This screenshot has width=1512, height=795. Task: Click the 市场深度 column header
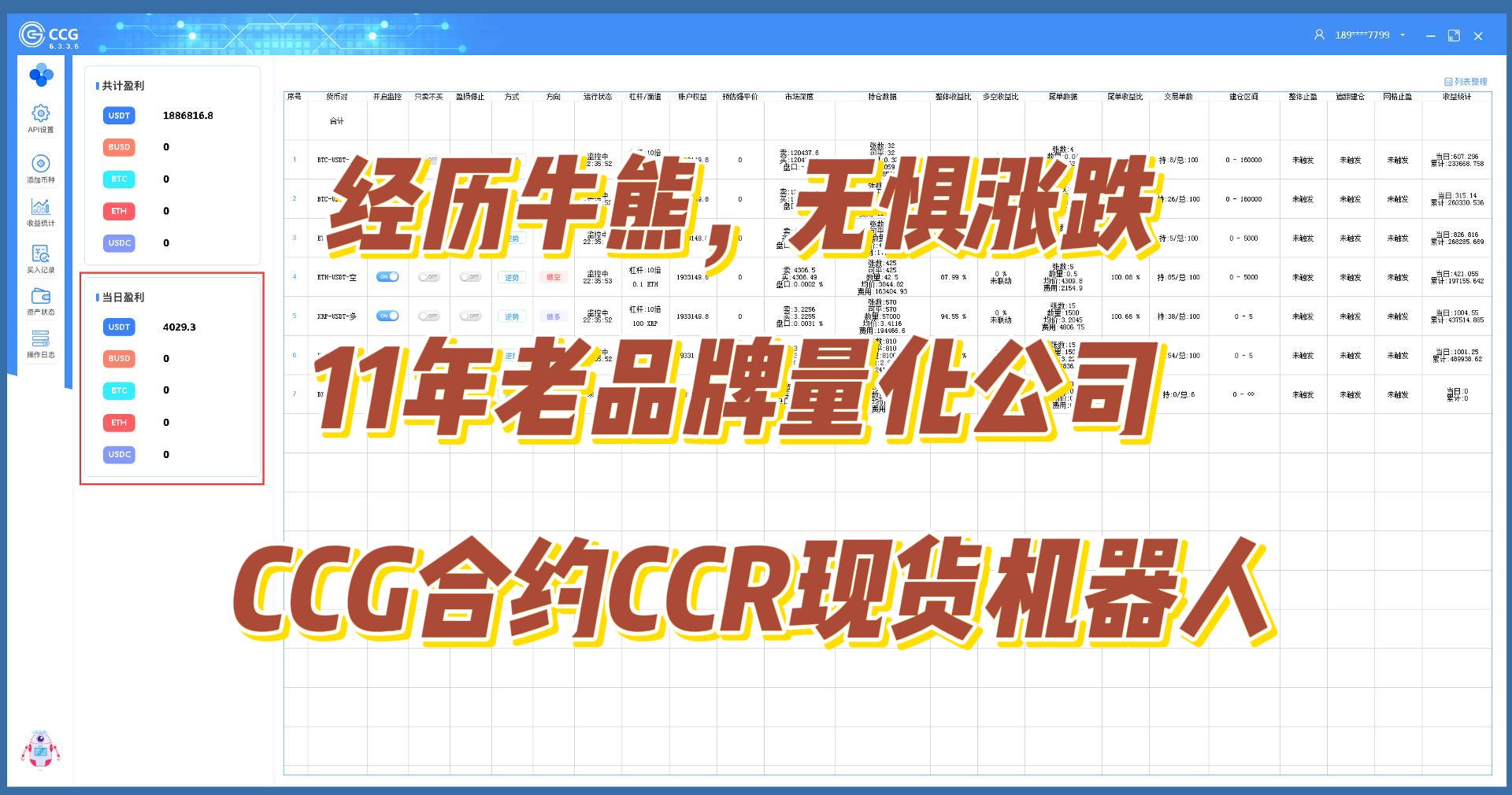coord(799,97)
